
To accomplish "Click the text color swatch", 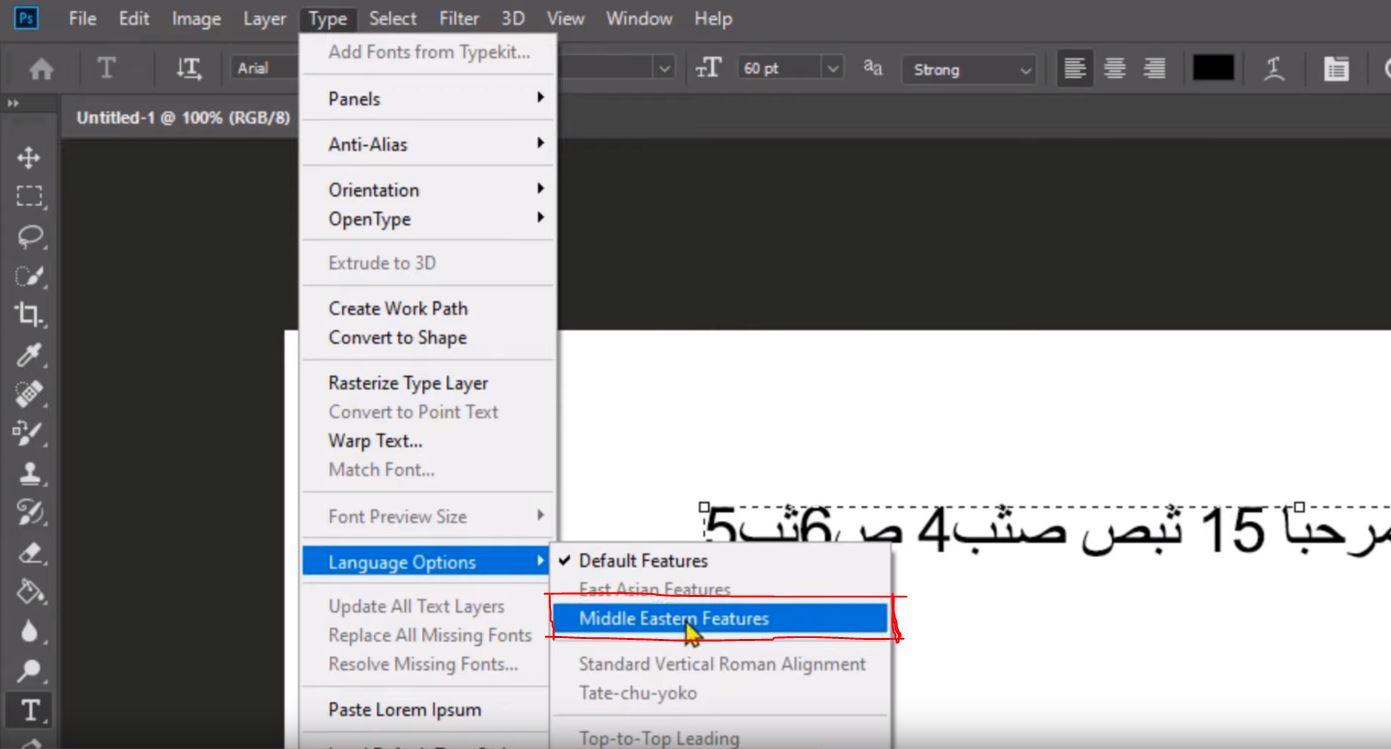I will point(1213,68).
